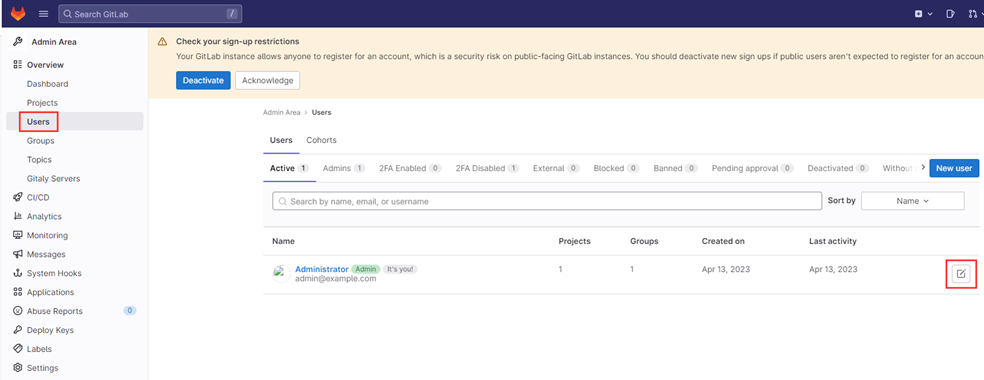Click the System Hooks anchor icon
Image resolution: width=984 pixels, height=380 pixels.
[18, 273]
